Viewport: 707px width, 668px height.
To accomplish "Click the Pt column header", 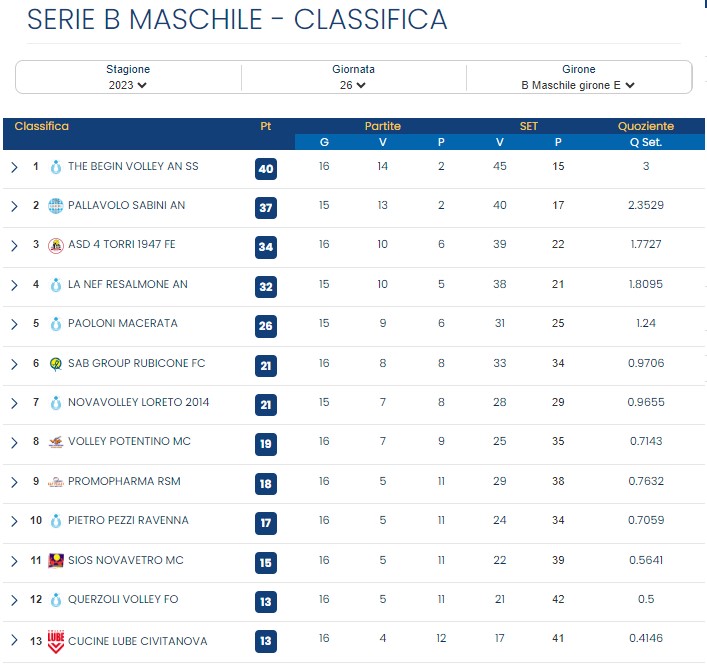I will [266, 126].
